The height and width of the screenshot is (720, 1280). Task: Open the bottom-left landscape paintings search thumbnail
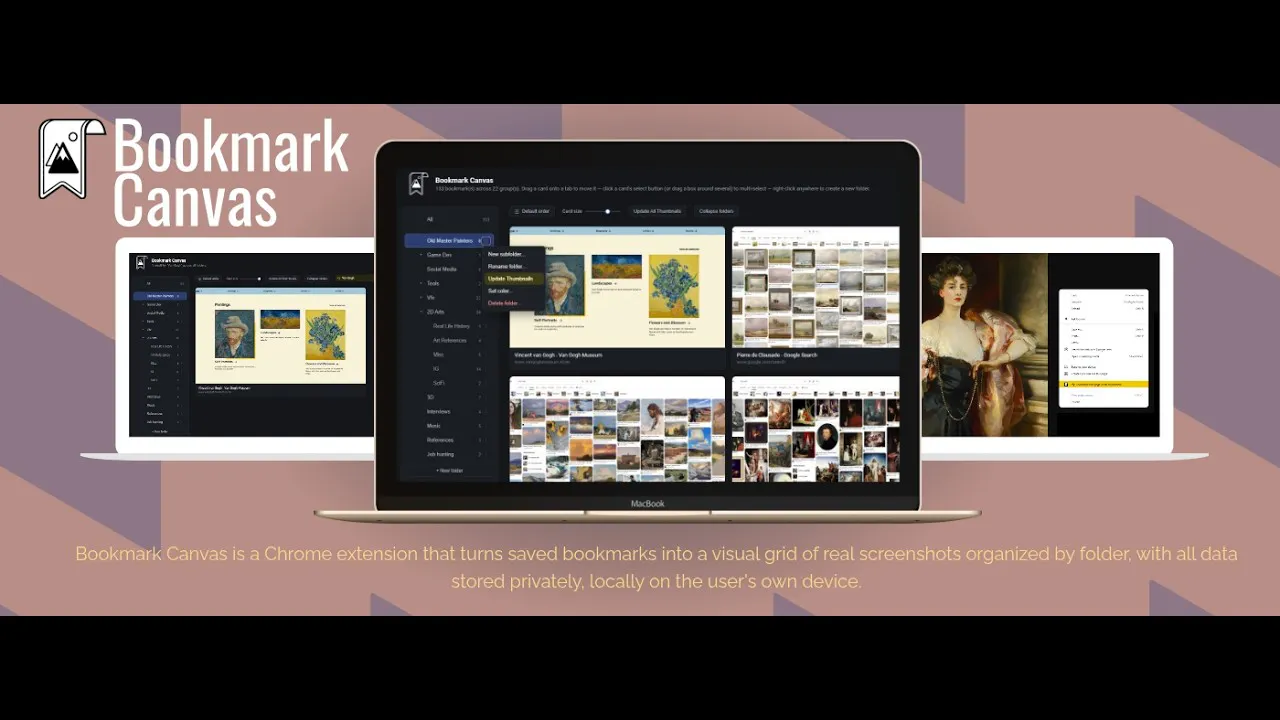click(x=617, y=429)
